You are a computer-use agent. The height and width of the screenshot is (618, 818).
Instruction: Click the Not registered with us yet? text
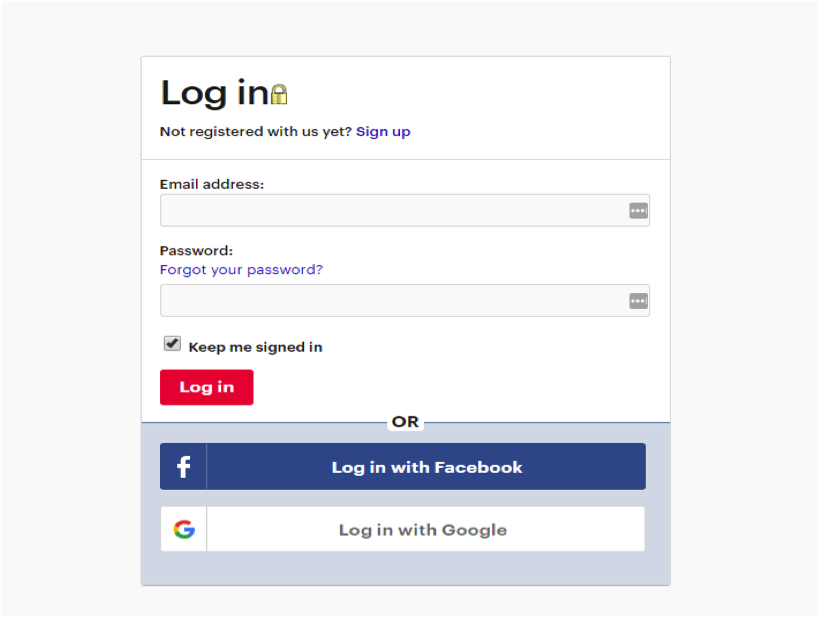click(255, 132)
